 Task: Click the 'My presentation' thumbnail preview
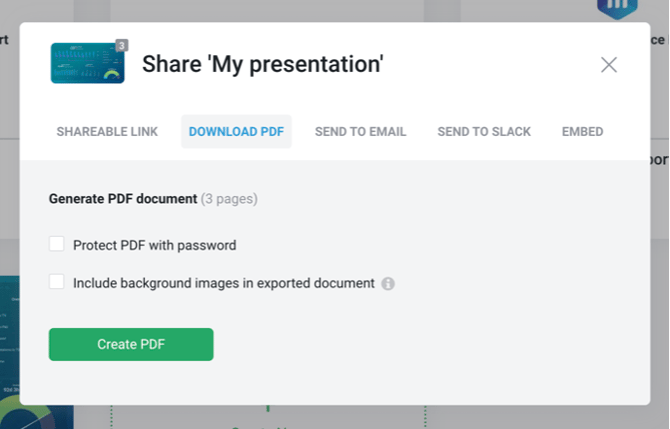point(87,65)
